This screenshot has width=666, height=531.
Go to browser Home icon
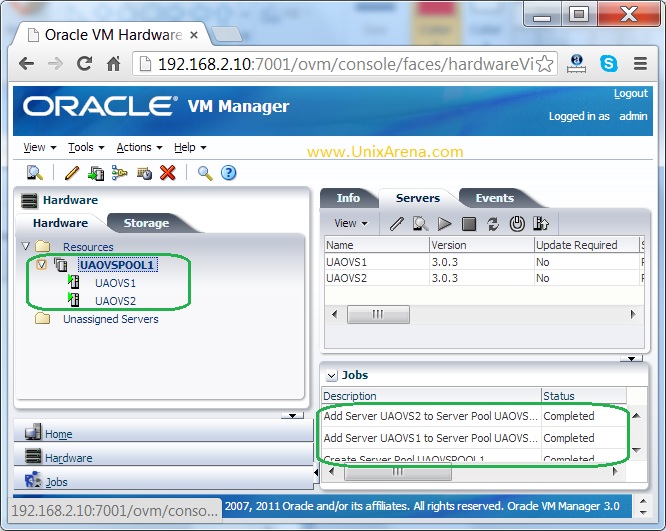[113, 64]
